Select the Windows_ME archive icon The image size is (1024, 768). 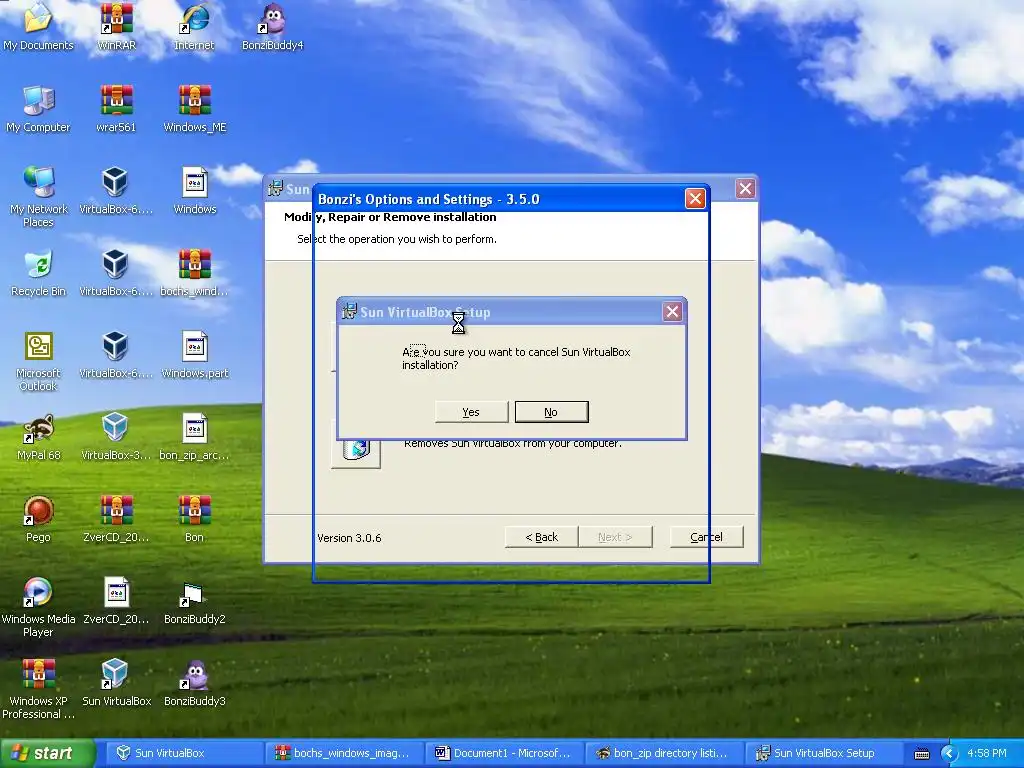pyautogui.click(x=195, y=109)
